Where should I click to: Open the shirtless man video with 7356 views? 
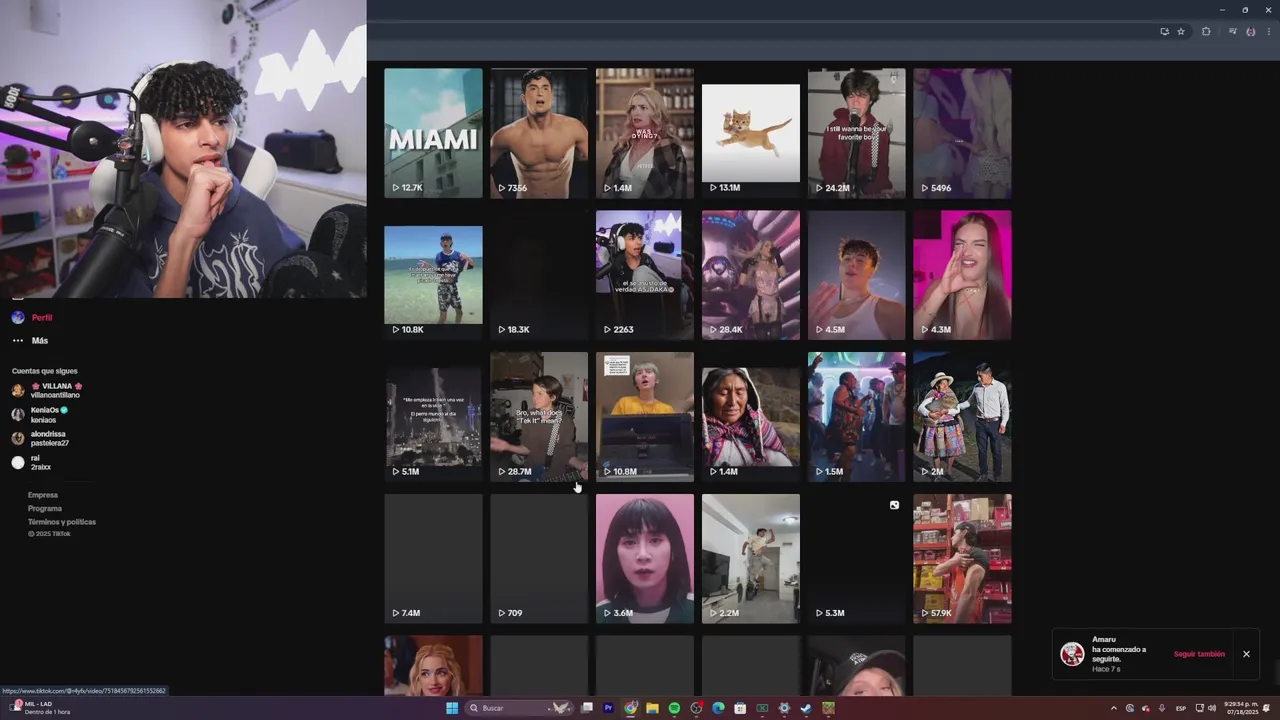point(539,133)
